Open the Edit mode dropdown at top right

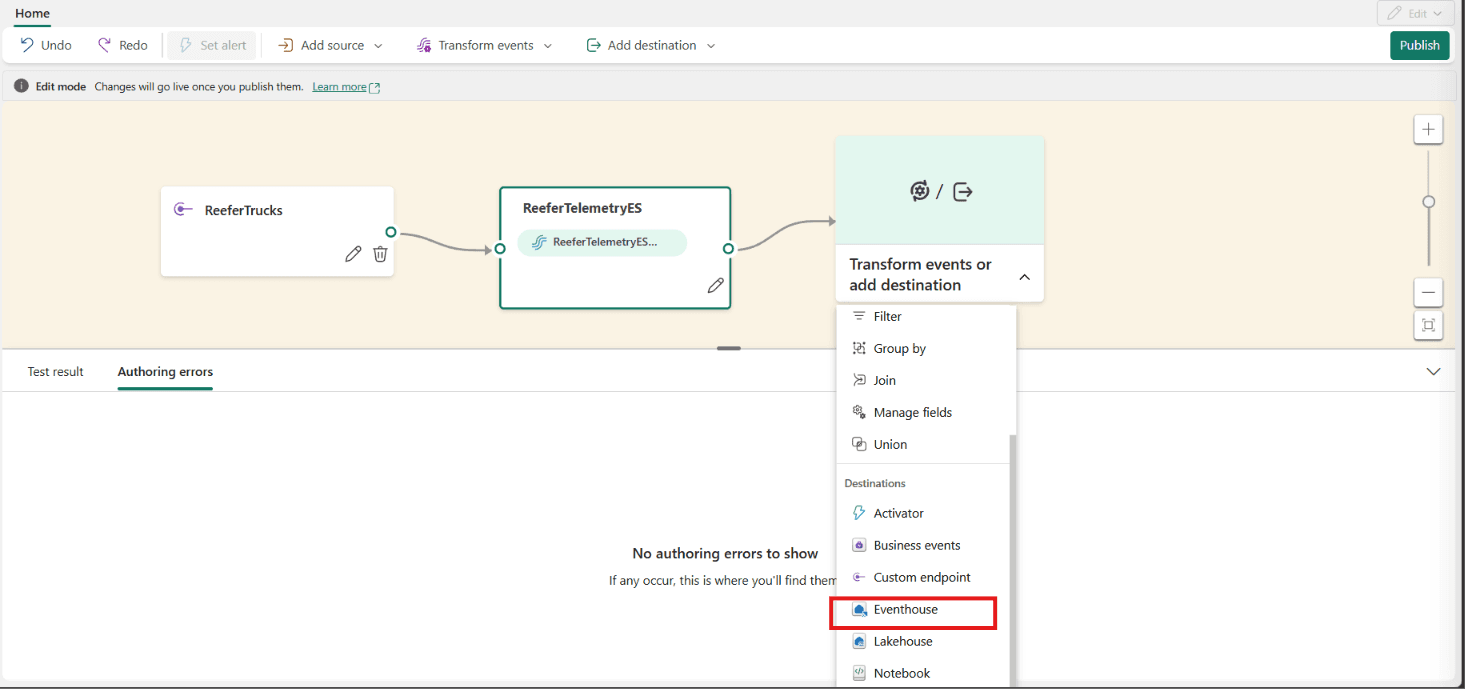pyautogui.click(x=1414, y=13)
